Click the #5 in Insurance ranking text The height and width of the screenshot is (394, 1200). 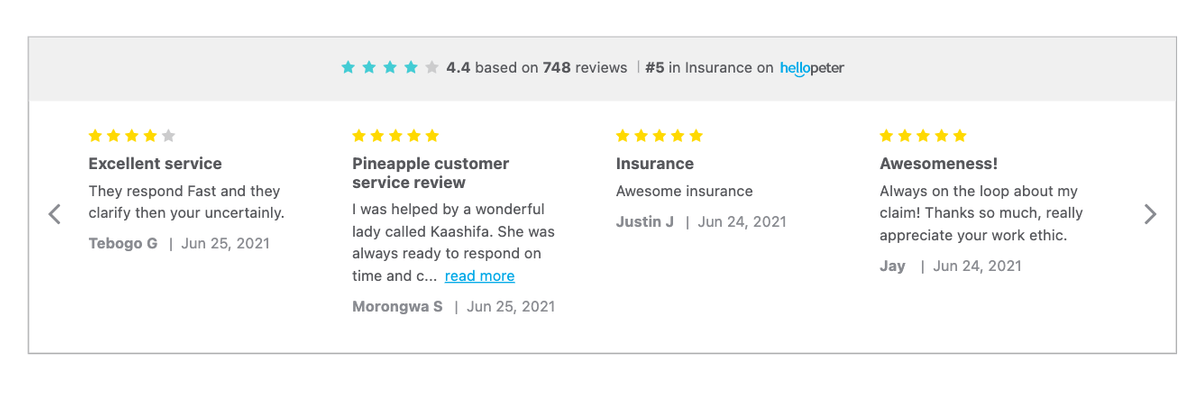tap(709, 68)
